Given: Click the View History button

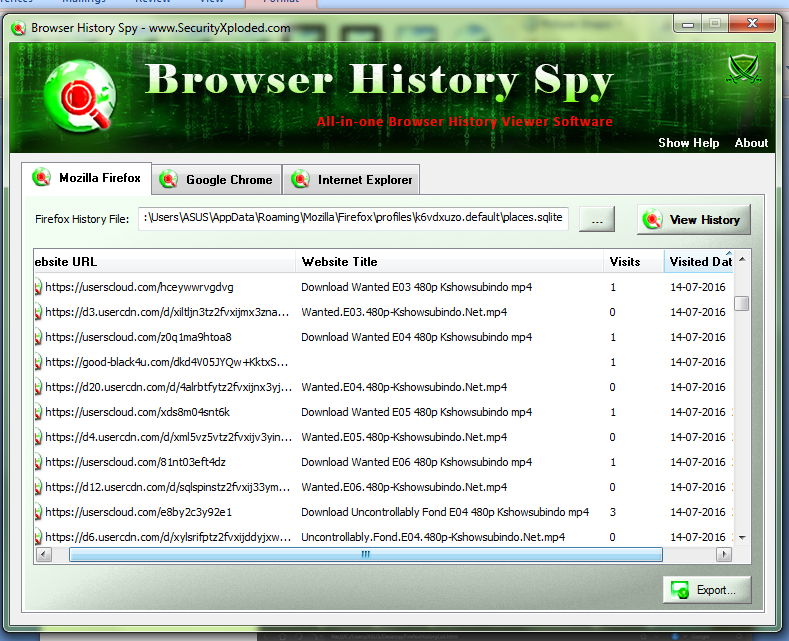Looking at the screenshot, I should [693, 219].
